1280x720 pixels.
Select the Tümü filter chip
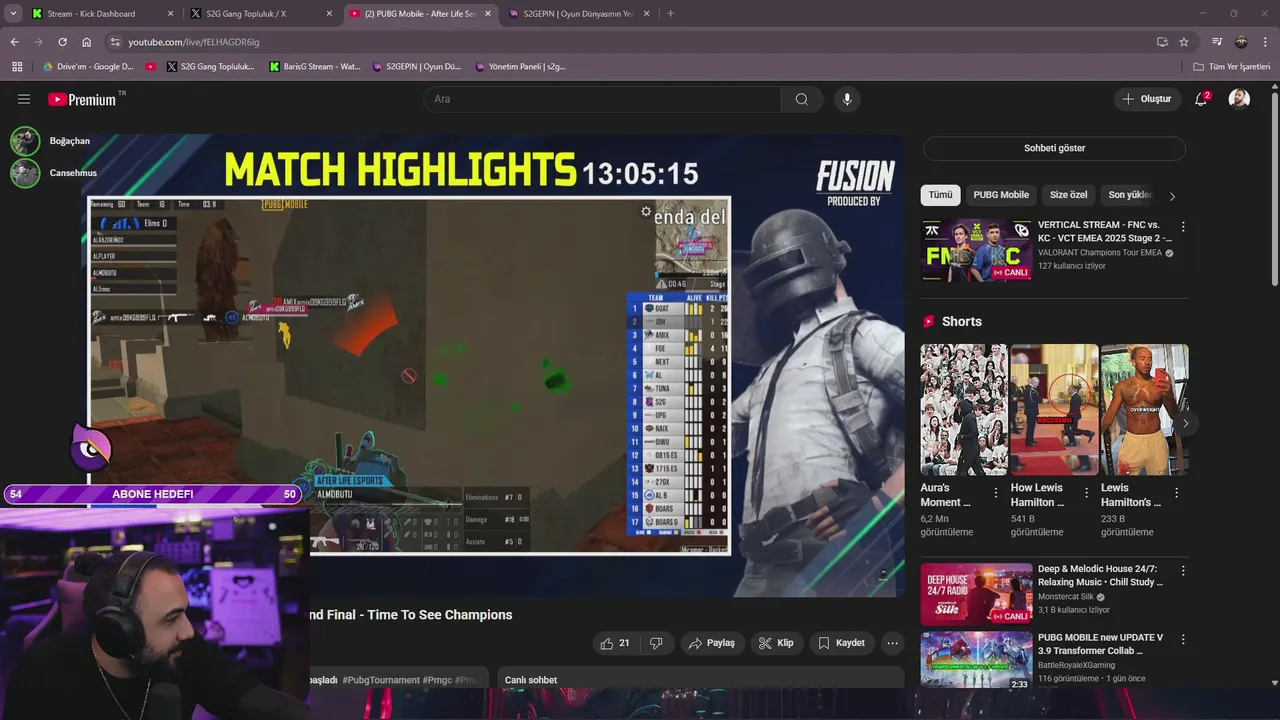pyautogui.click(x=940, y=195)
